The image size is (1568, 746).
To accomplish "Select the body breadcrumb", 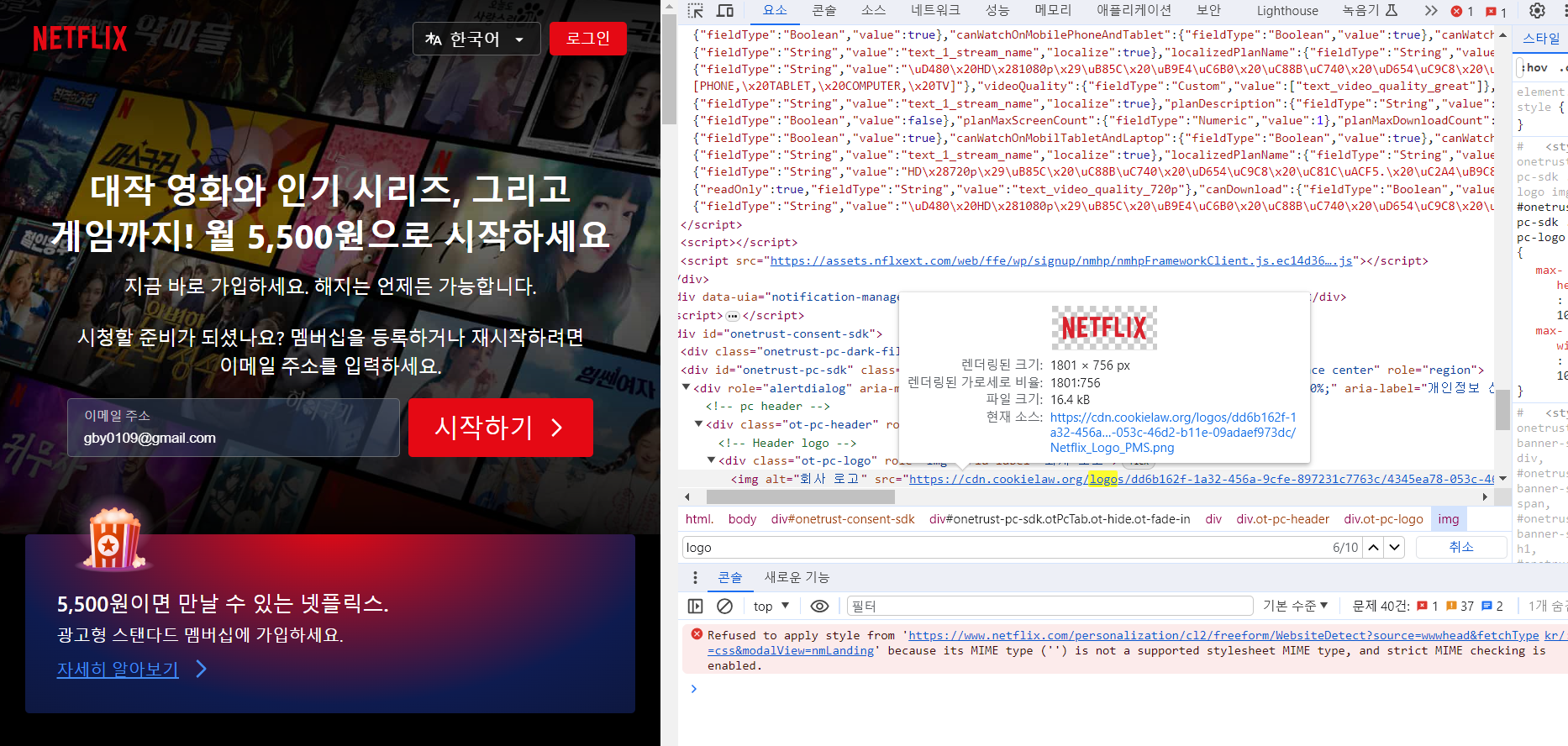I will pos(742,519).
